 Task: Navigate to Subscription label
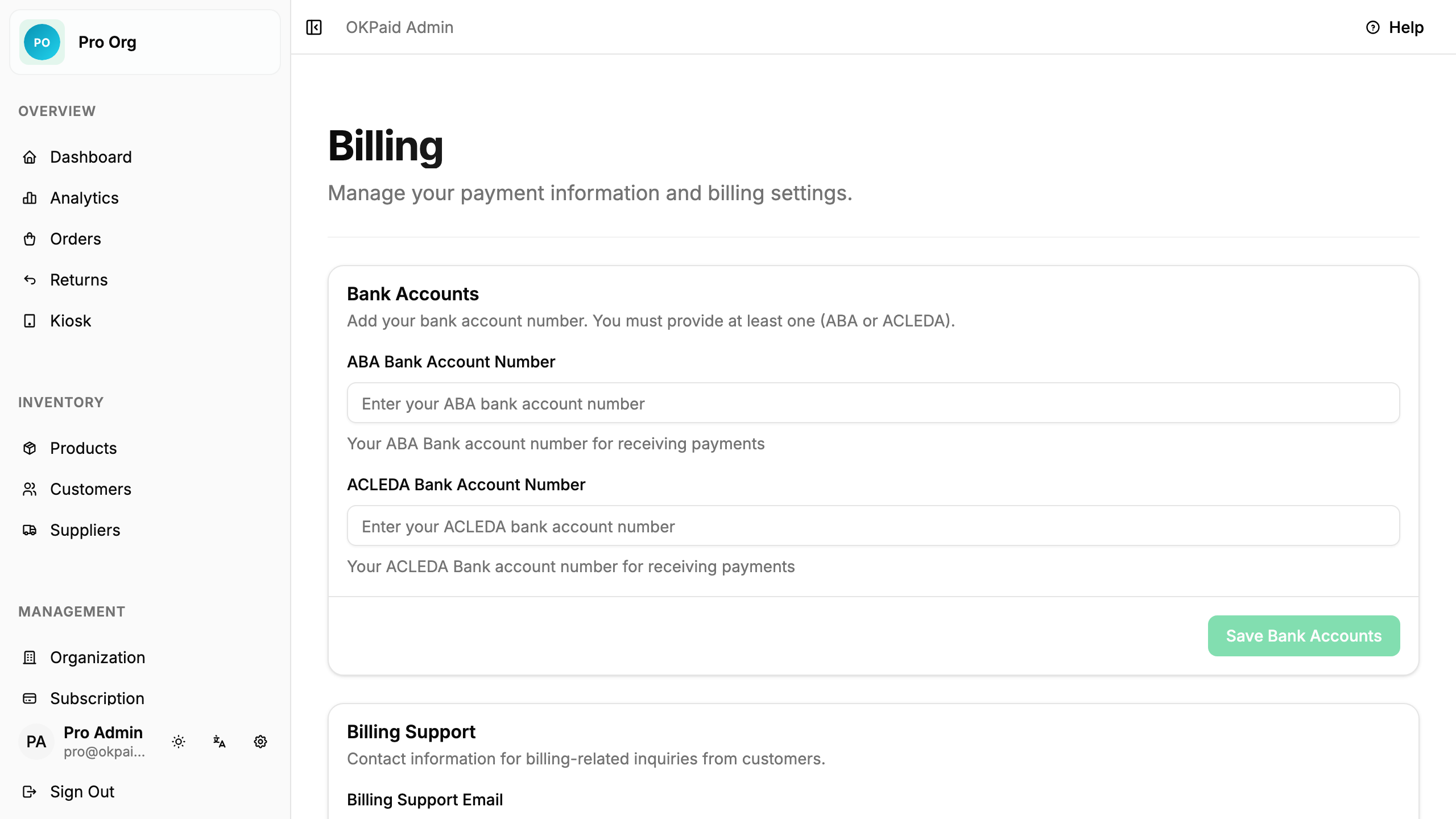97,698
